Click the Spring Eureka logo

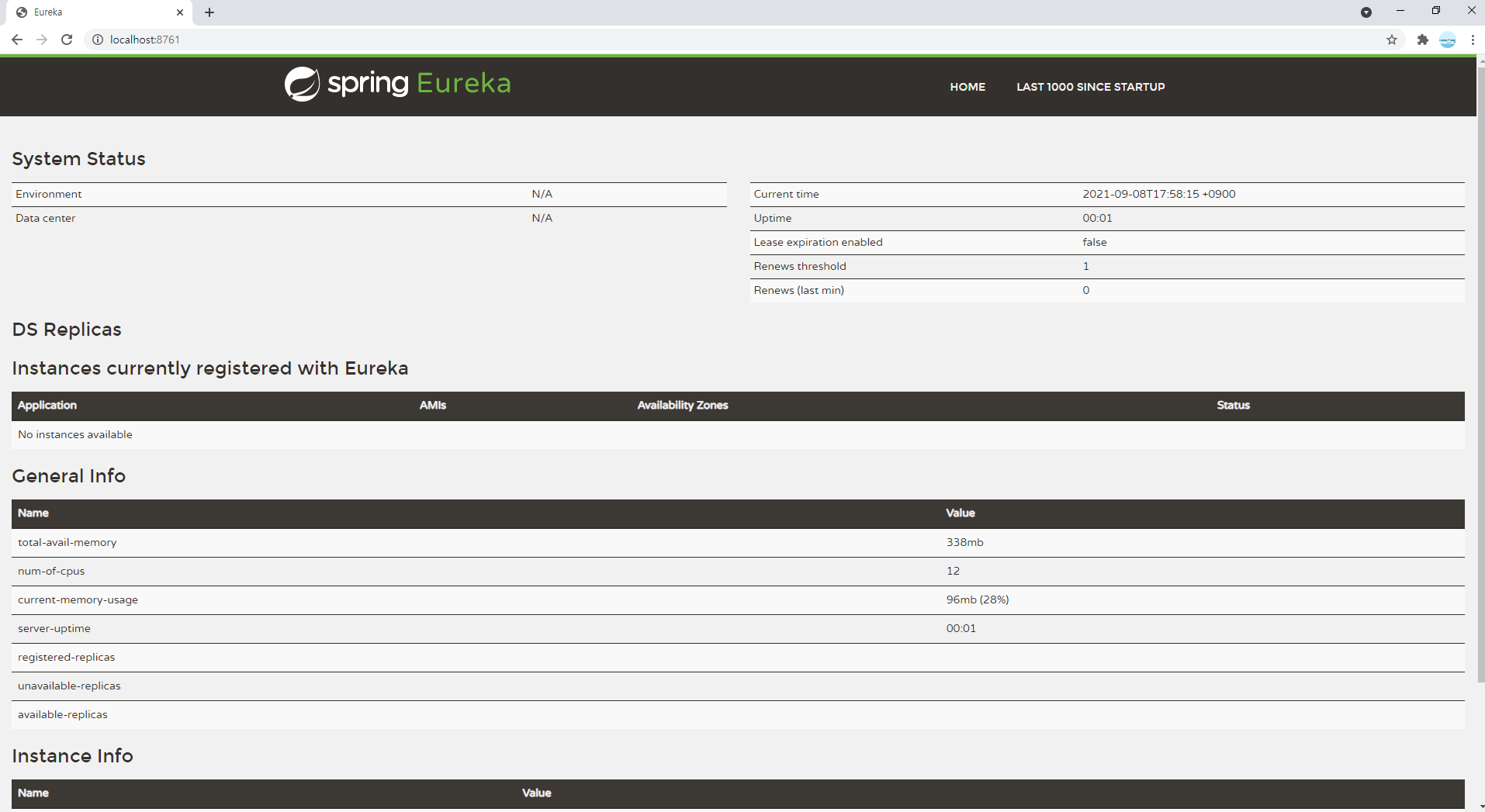tap(397, 84)
